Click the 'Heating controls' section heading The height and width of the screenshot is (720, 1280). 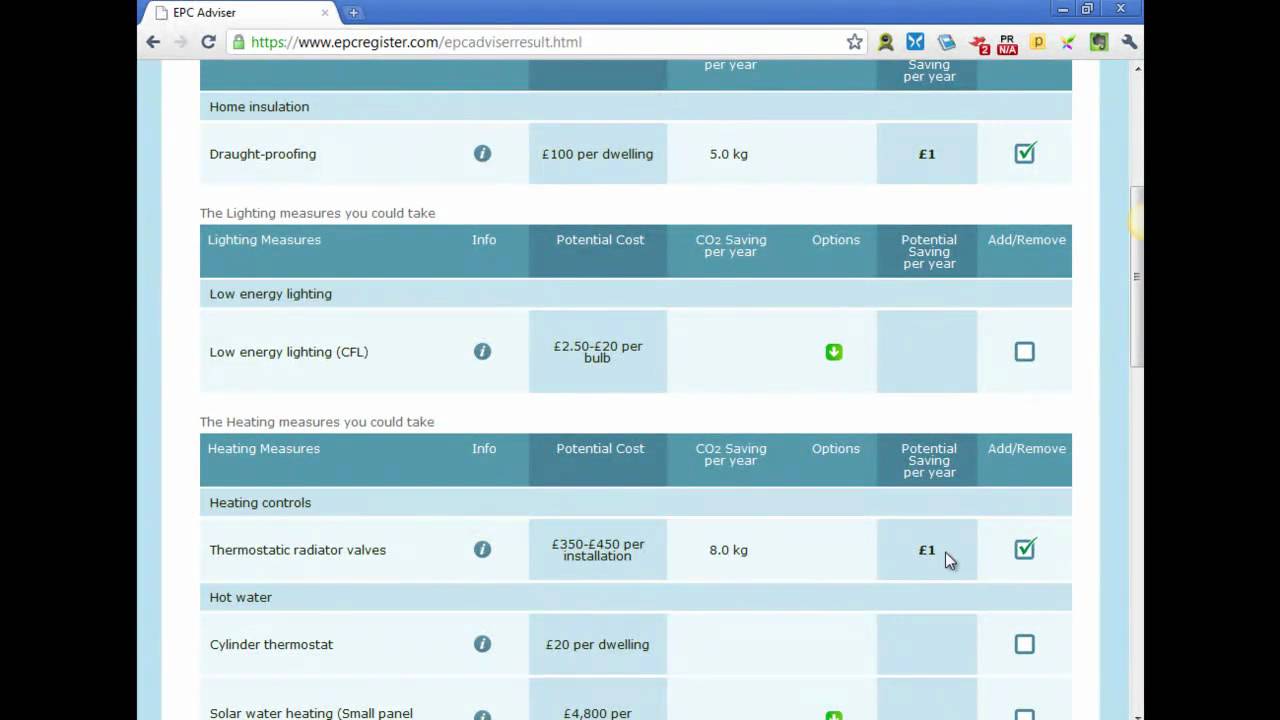click(x=260, y=503)
